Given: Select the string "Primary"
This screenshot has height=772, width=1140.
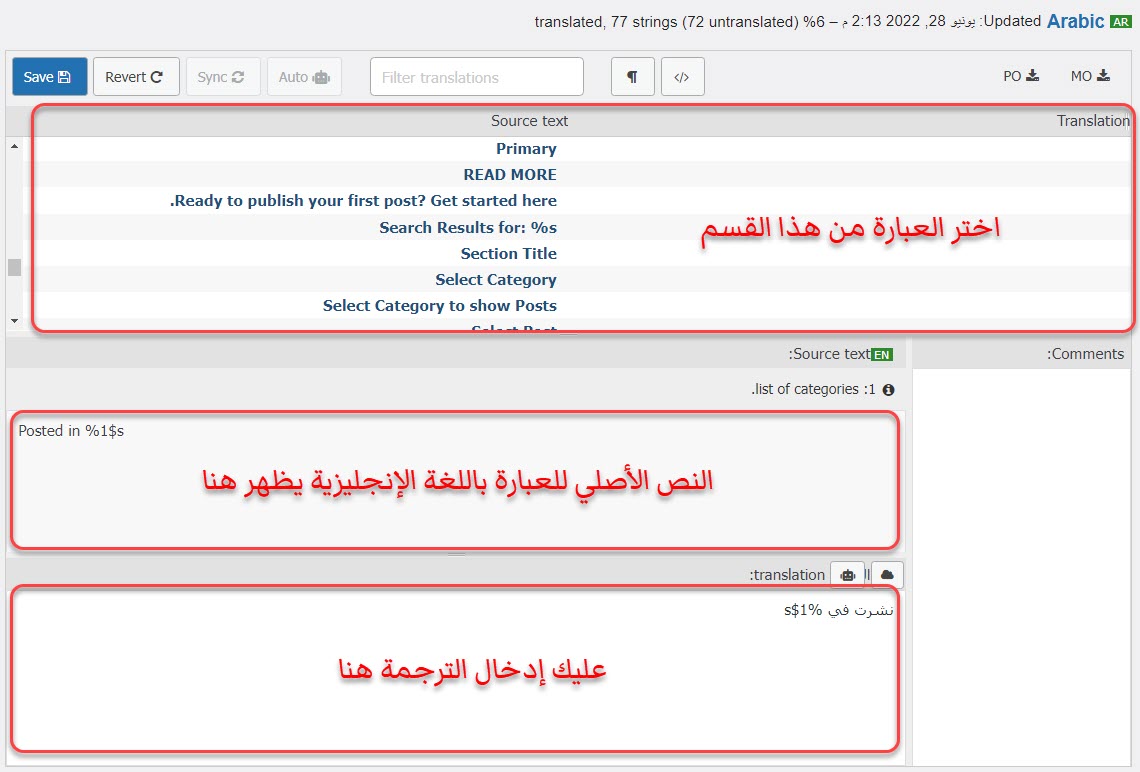Looking at the screenshot, I should pos(526,148).
